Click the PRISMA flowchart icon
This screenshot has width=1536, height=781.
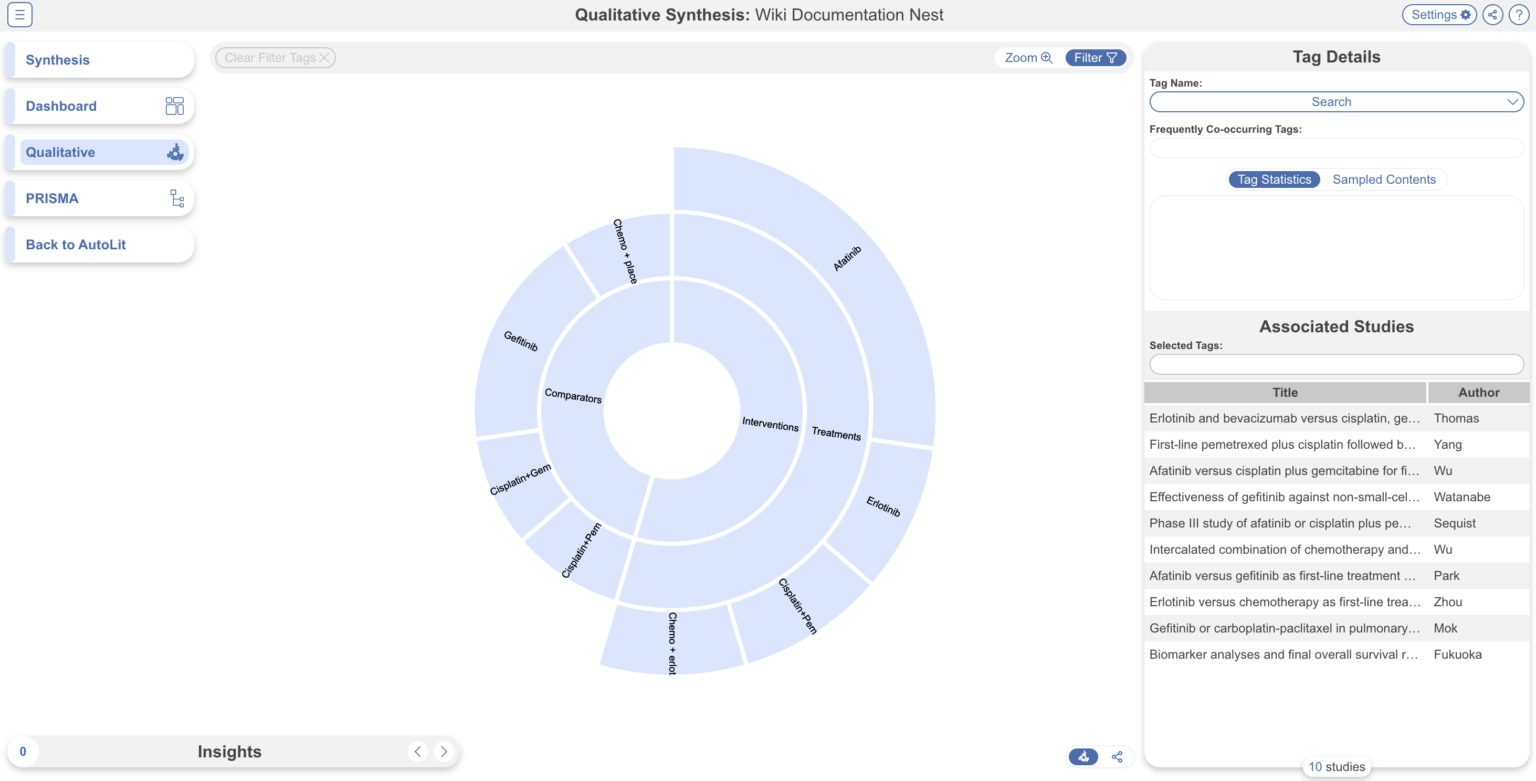(x=176, y=198)
